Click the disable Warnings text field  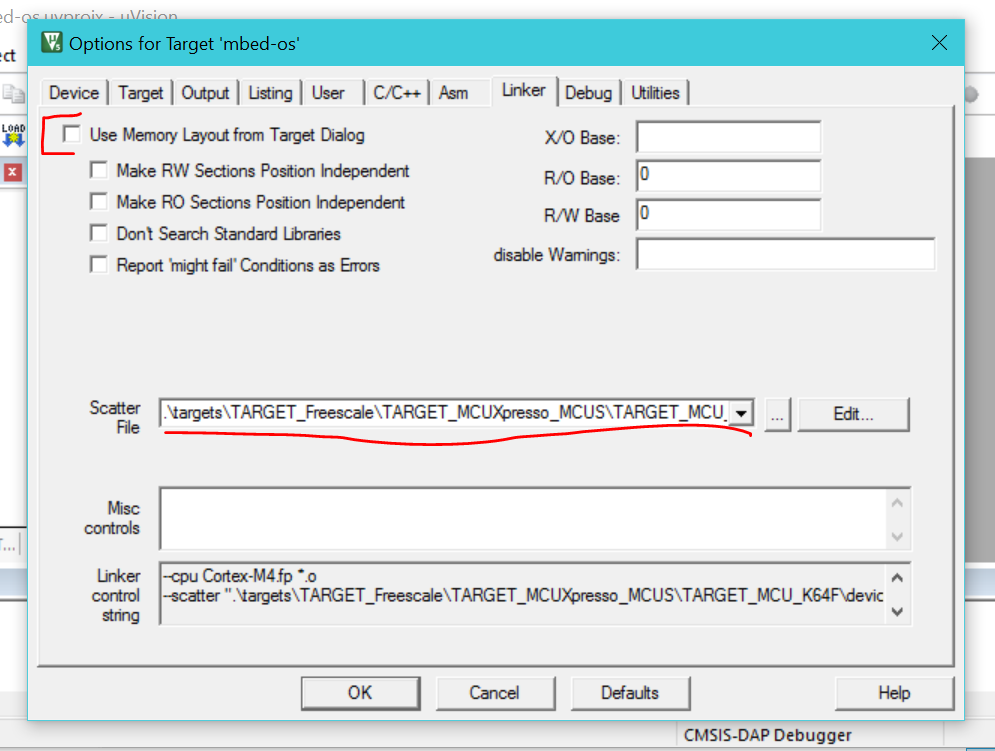785,255
